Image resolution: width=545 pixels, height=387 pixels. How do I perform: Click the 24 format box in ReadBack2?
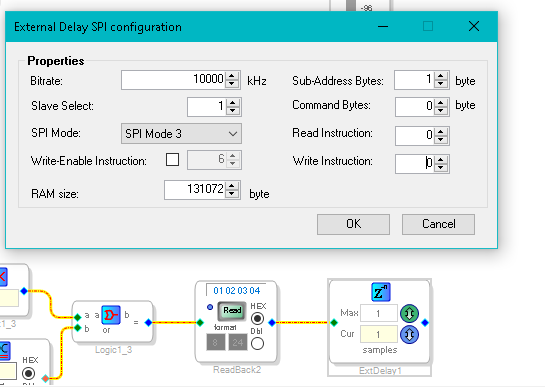pos(238,342)
